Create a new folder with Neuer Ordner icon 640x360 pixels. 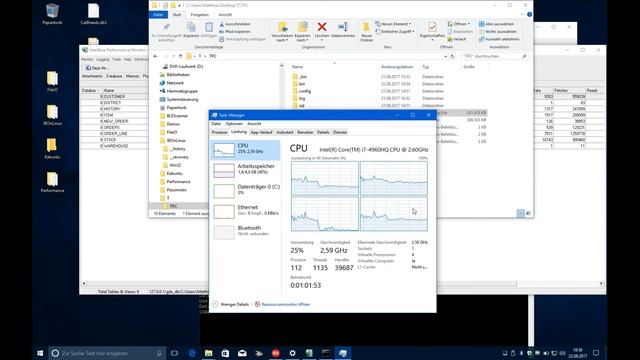point(366,27)
